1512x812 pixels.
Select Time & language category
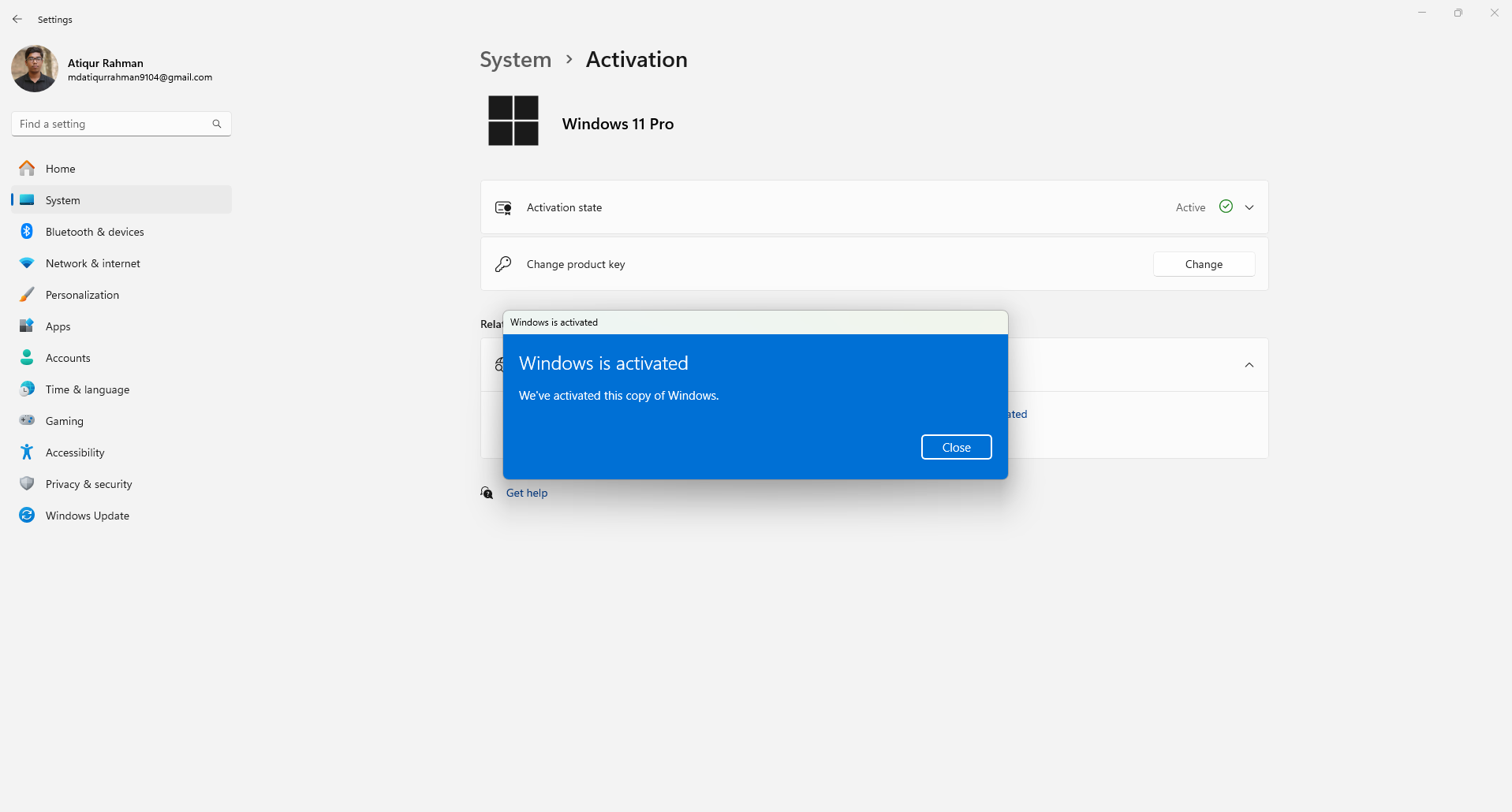pyautogui.click(x=87, y=389)
